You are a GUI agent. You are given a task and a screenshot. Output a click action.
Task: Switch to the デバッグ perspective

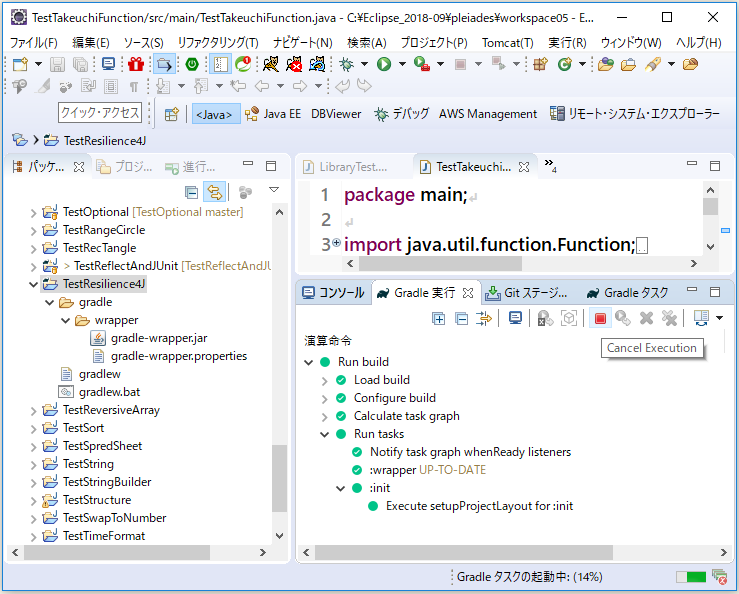402,114
